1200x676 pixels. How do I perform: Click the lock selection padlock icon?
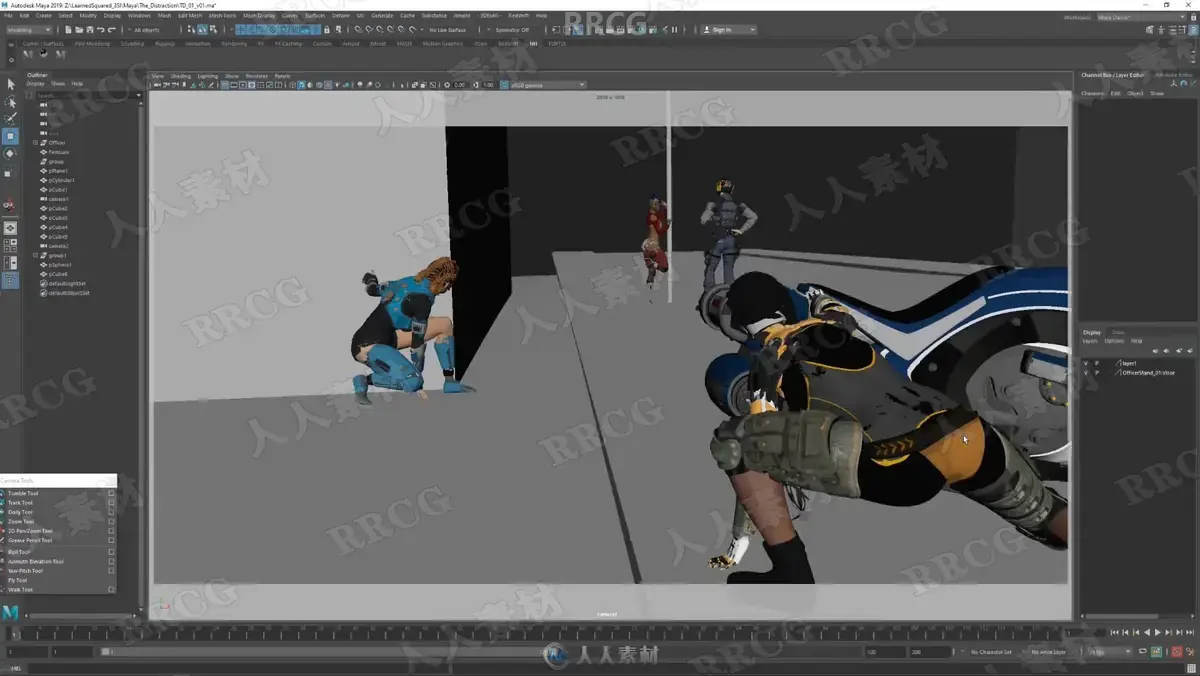click(326, 30)
